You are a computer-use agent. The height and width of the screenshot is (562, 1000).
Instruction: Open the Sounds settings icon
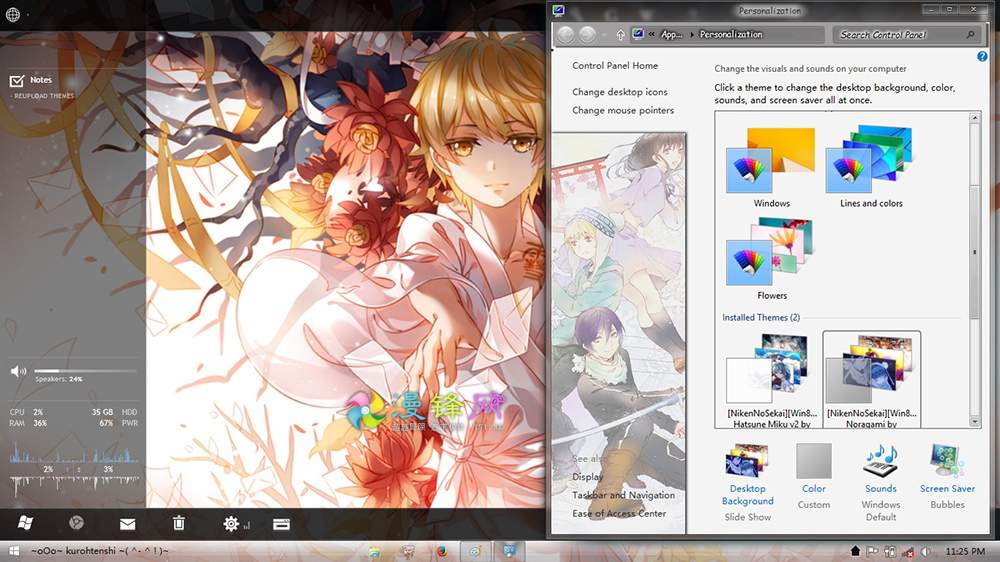click(x=880, y=462)
